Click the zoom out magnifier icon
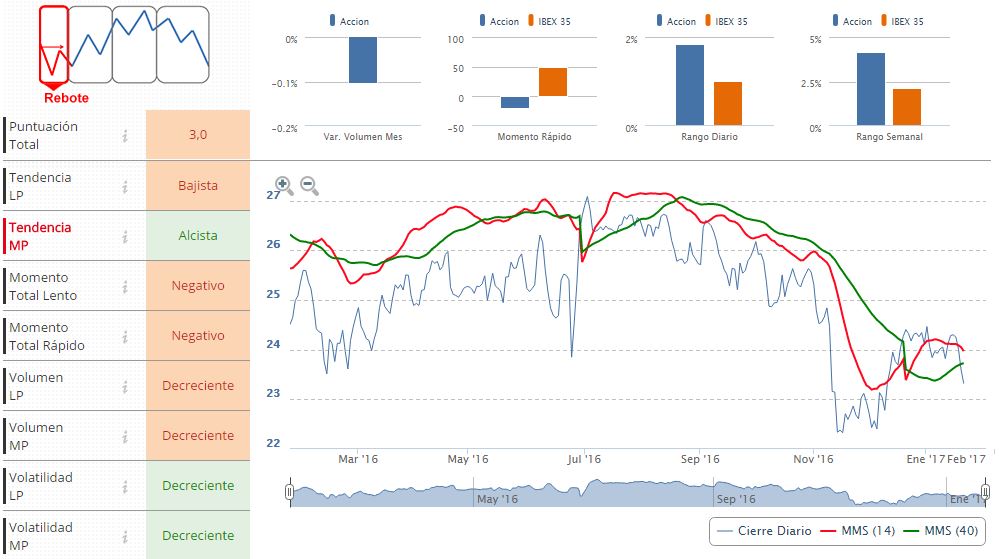Viewport: 999px width, 559px height. tap(310, 185)
